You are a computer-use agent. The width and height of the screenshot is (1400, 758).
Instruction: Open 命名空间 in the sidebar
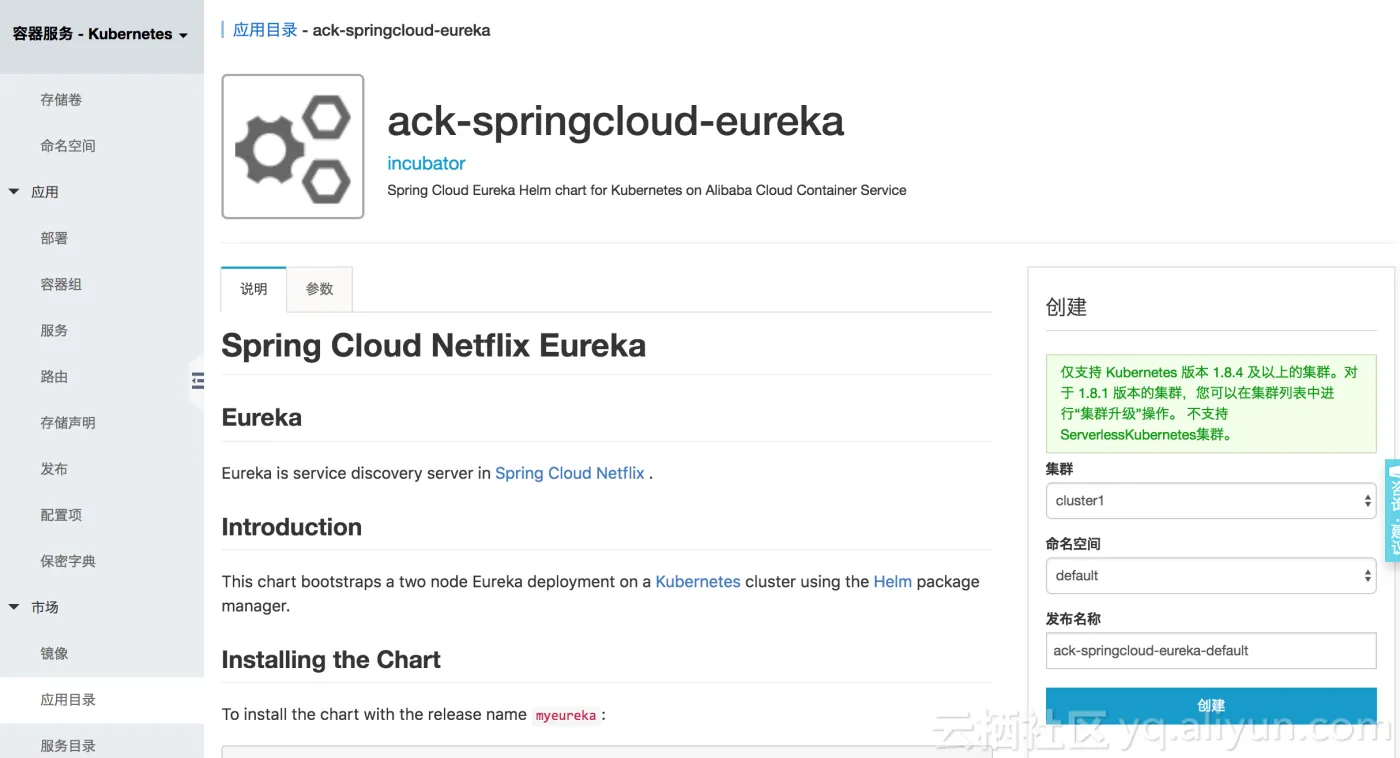68,146
